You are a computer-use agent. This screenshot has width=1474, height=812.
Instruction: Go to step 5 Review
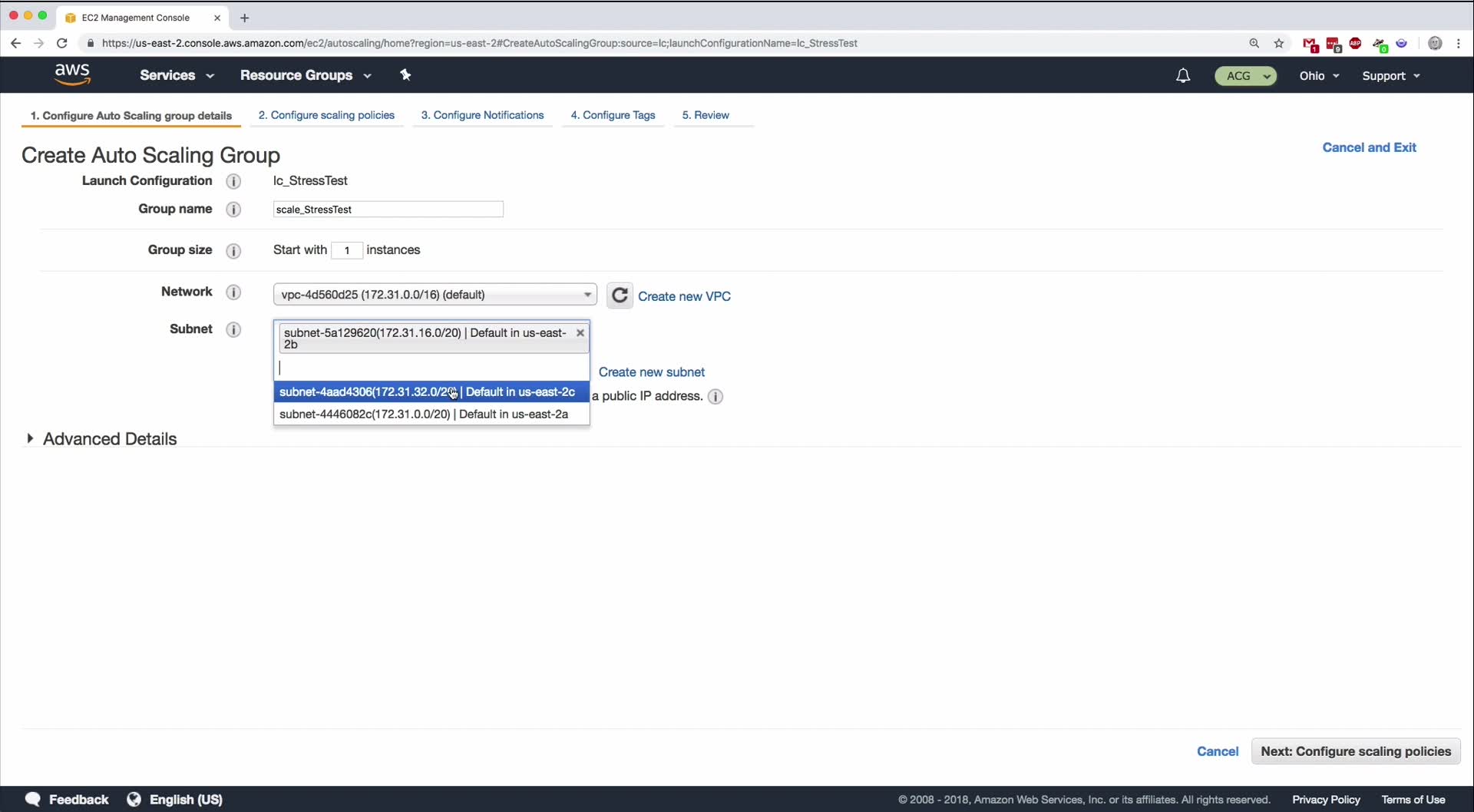point(706,115)
